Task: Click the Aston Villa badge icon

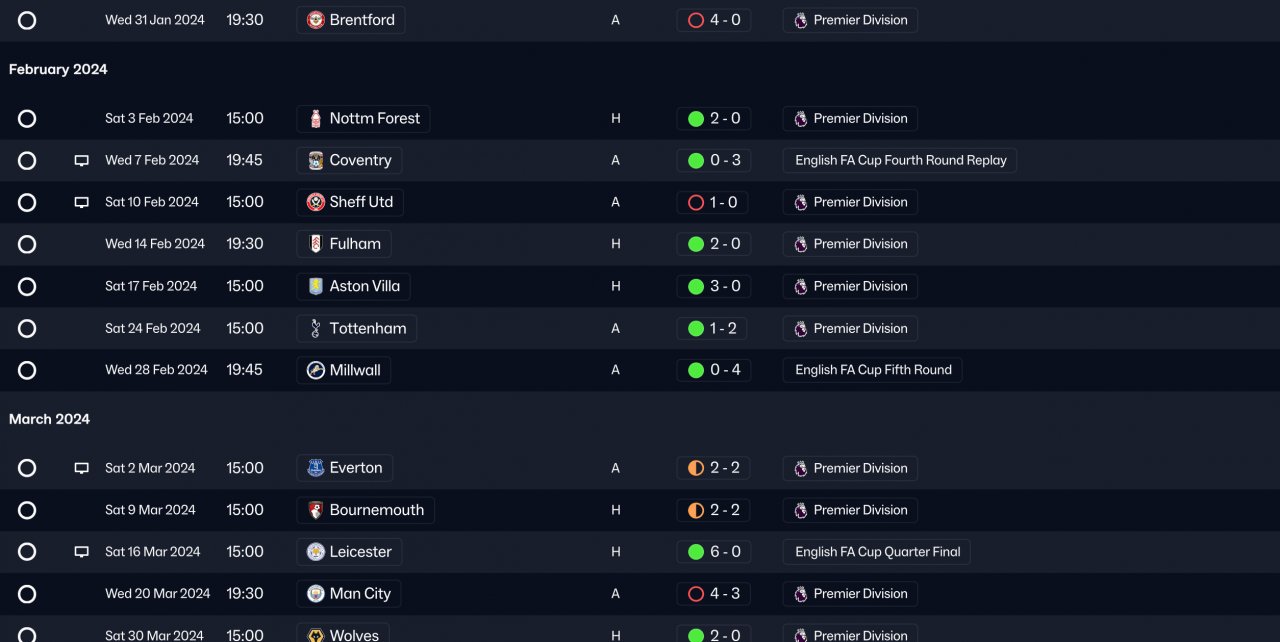Action: 316,286
